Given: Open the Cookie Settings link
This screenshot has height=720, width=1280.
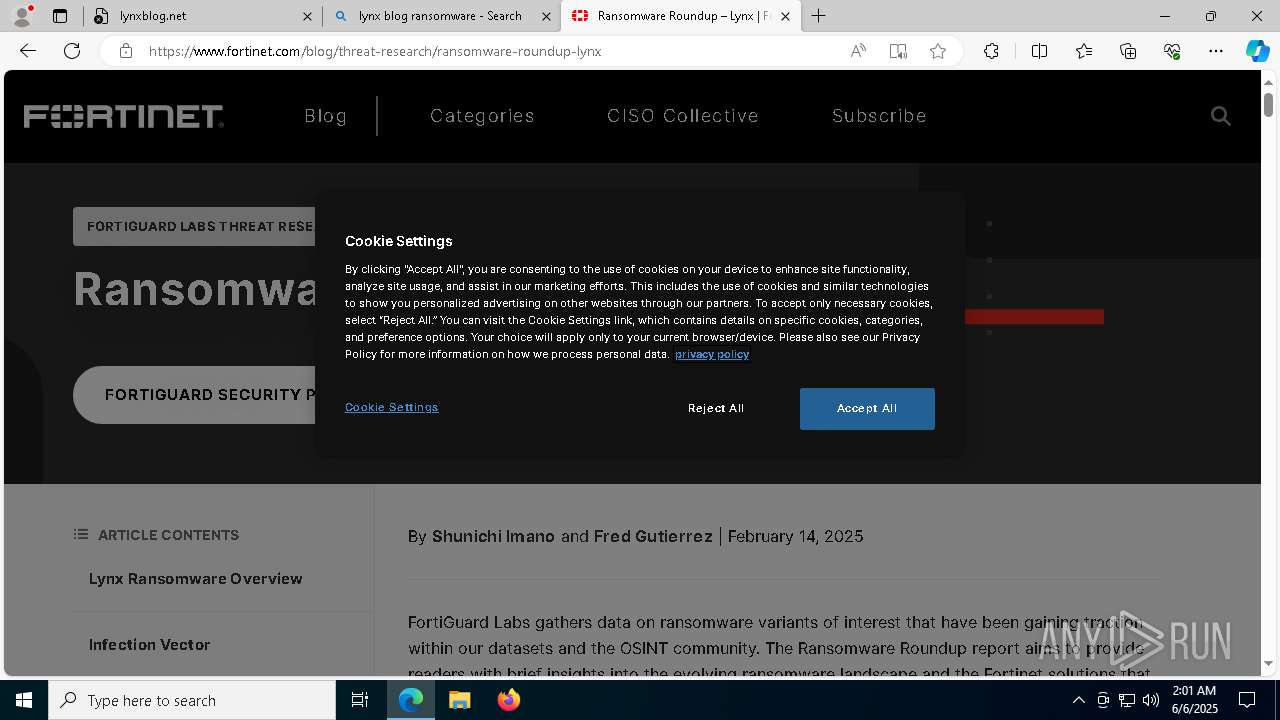Looking at the screenshot, I should point(392,408).
